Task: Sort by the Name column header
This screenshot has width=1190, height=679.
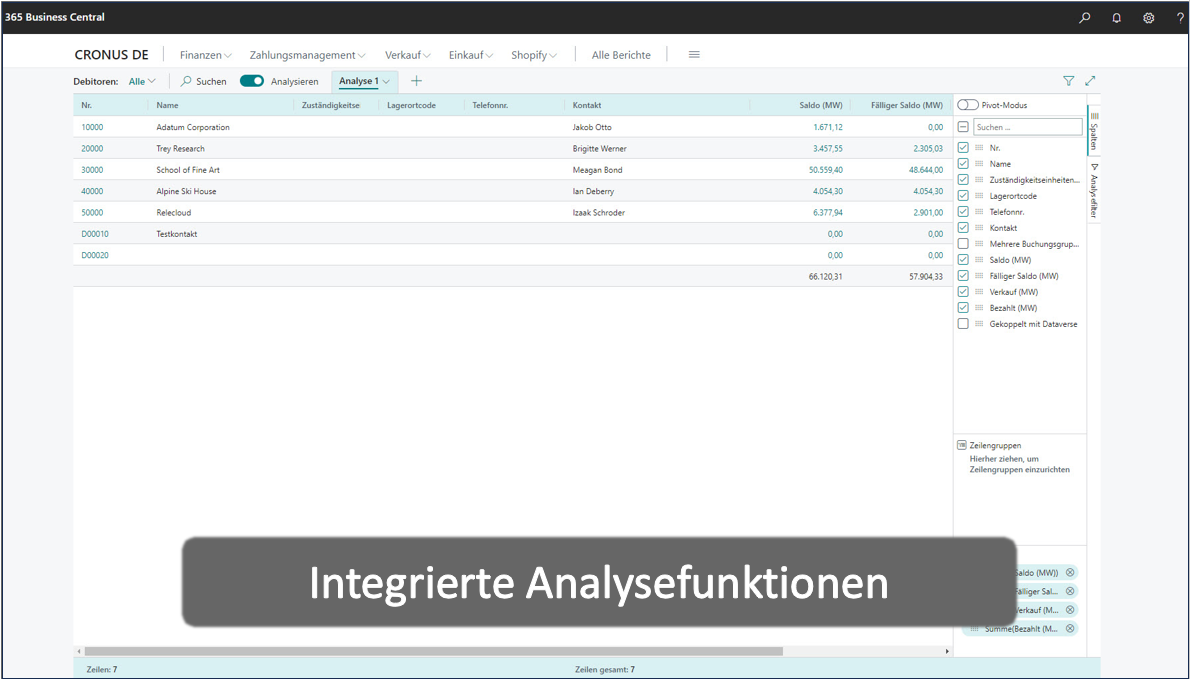Action: click(167, 105)
